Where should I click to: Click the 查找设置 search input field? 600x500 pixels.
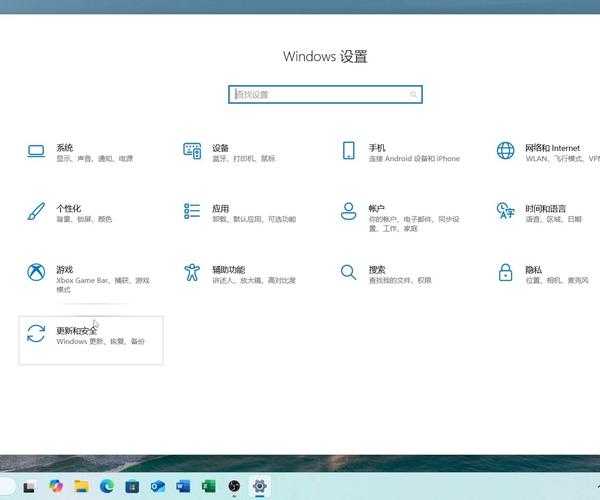[x=315, y=95]
